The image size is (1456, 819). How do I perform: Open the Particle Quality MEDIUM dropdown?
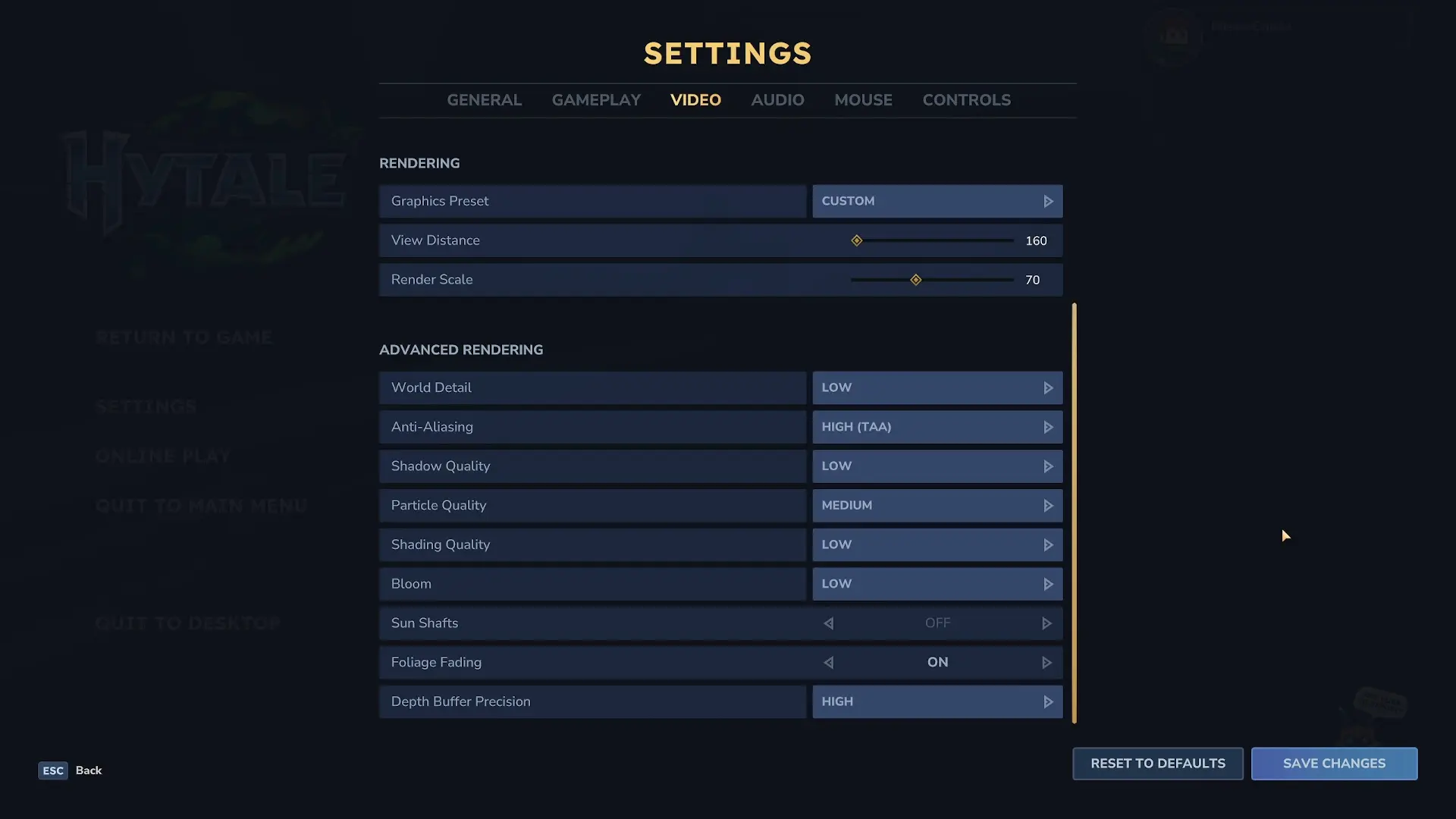click(x=937, y=506)
